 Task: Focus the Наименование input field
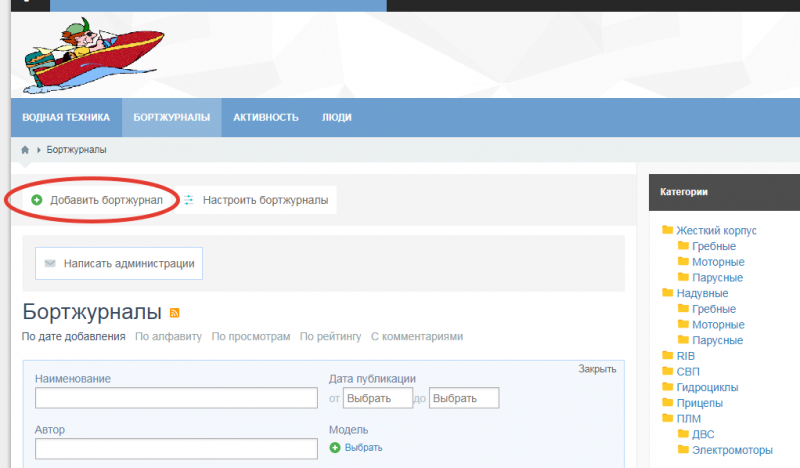pos(176,398)
